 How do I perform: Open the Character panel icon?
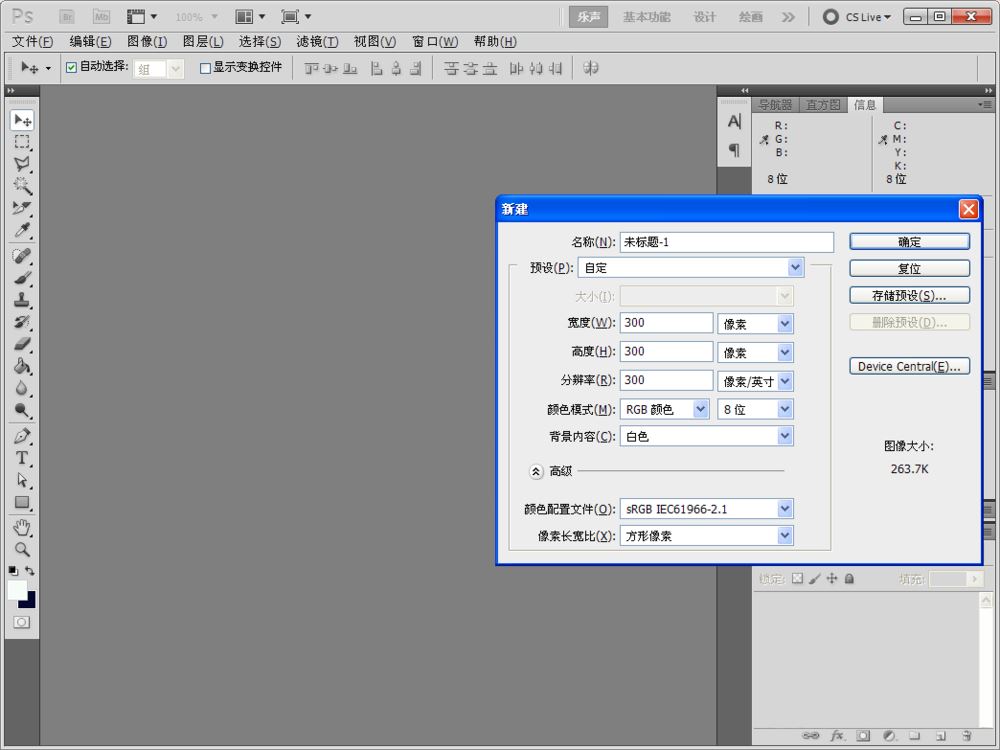735,121
